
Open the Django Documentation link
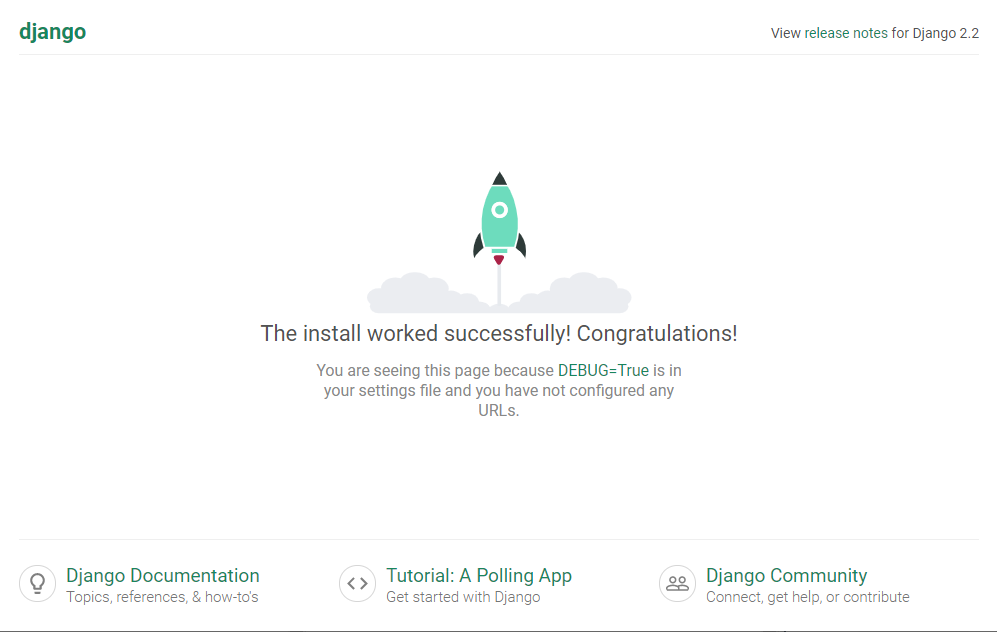tap(162, 575)
